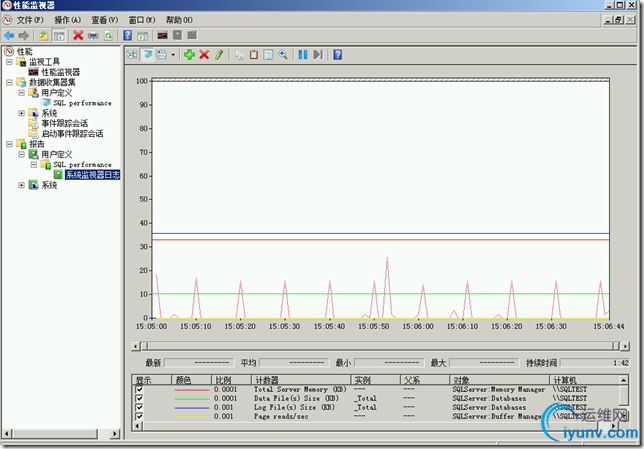644x449 pixels.
Task: Uncheck Page reads/sec counter checkbox
Action: (x=139, y=416)
